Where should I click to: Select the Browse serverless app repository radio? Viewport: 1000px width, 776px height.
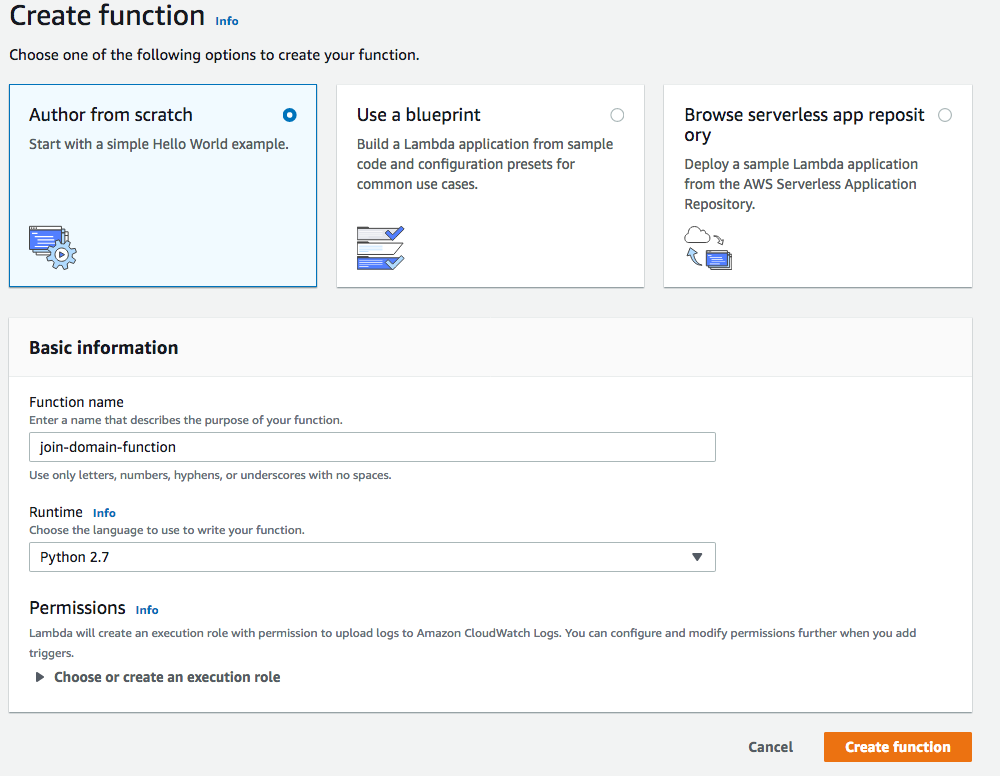coord(945,115)
